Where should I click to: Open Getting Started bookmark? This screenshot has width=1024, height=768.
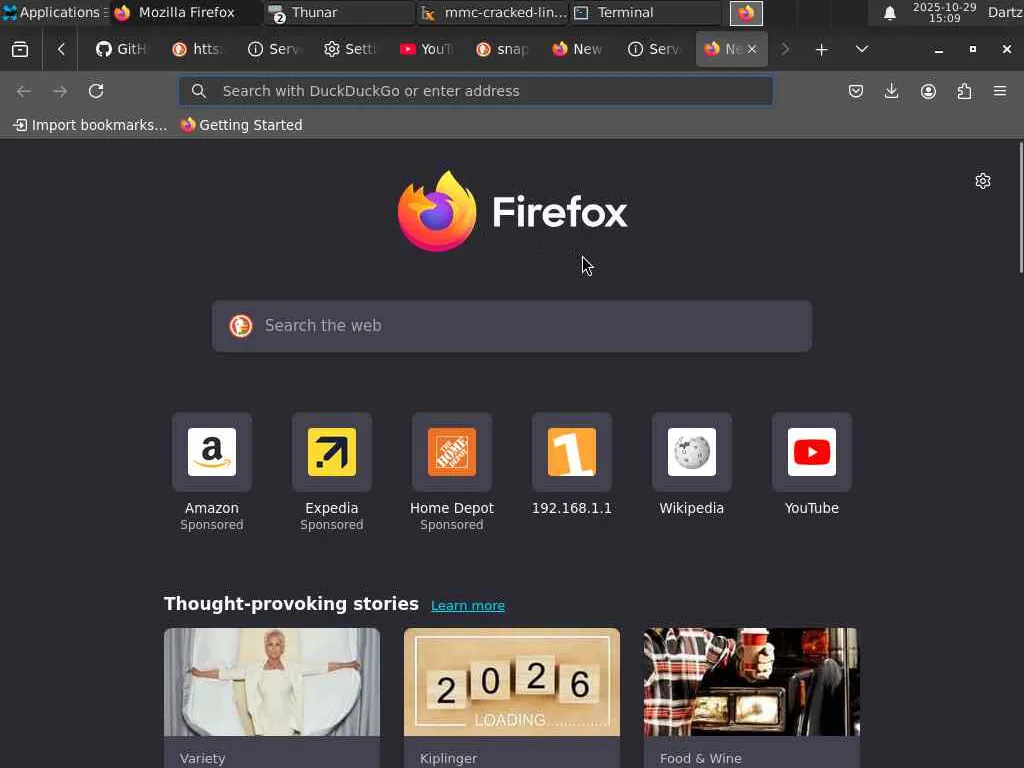coord(242,125)
